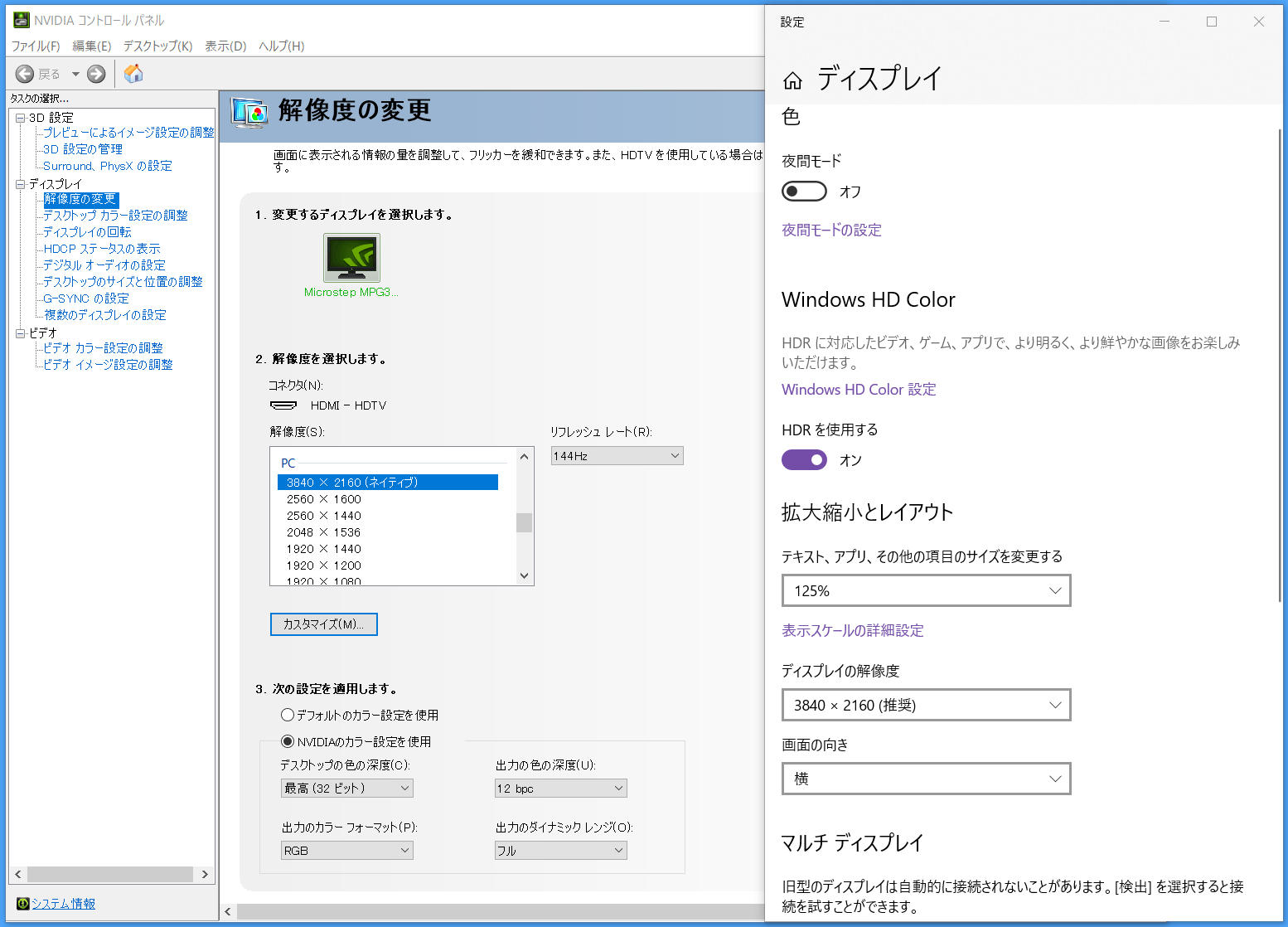The width and height of the screenshot is (1288, 927).
Task: Click task pane horizontal scroll right arrow
Action: click(205, 875)
